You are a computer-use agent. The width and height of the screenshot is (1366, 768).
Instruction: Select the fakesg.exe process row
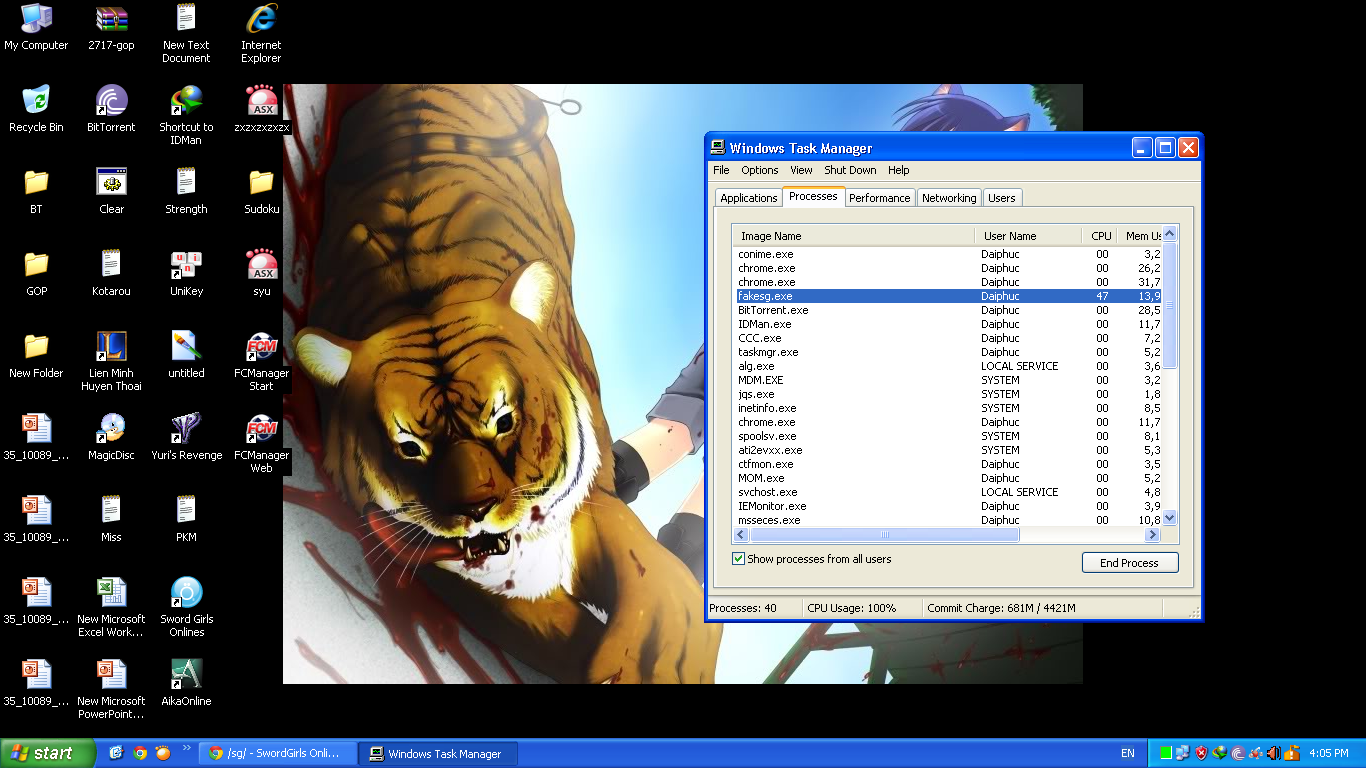947,296
